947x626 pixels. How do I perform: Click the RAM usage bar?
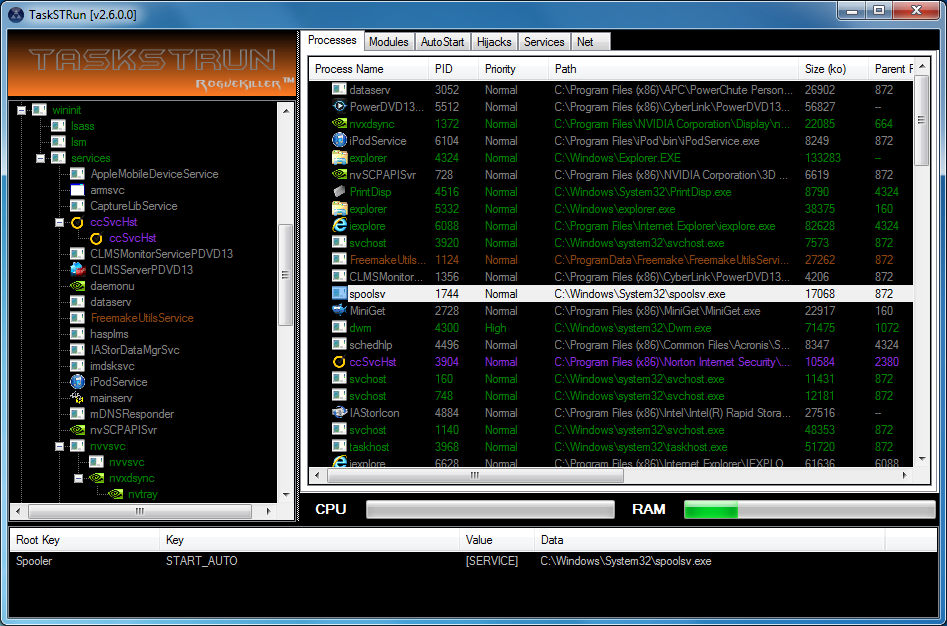809,509
